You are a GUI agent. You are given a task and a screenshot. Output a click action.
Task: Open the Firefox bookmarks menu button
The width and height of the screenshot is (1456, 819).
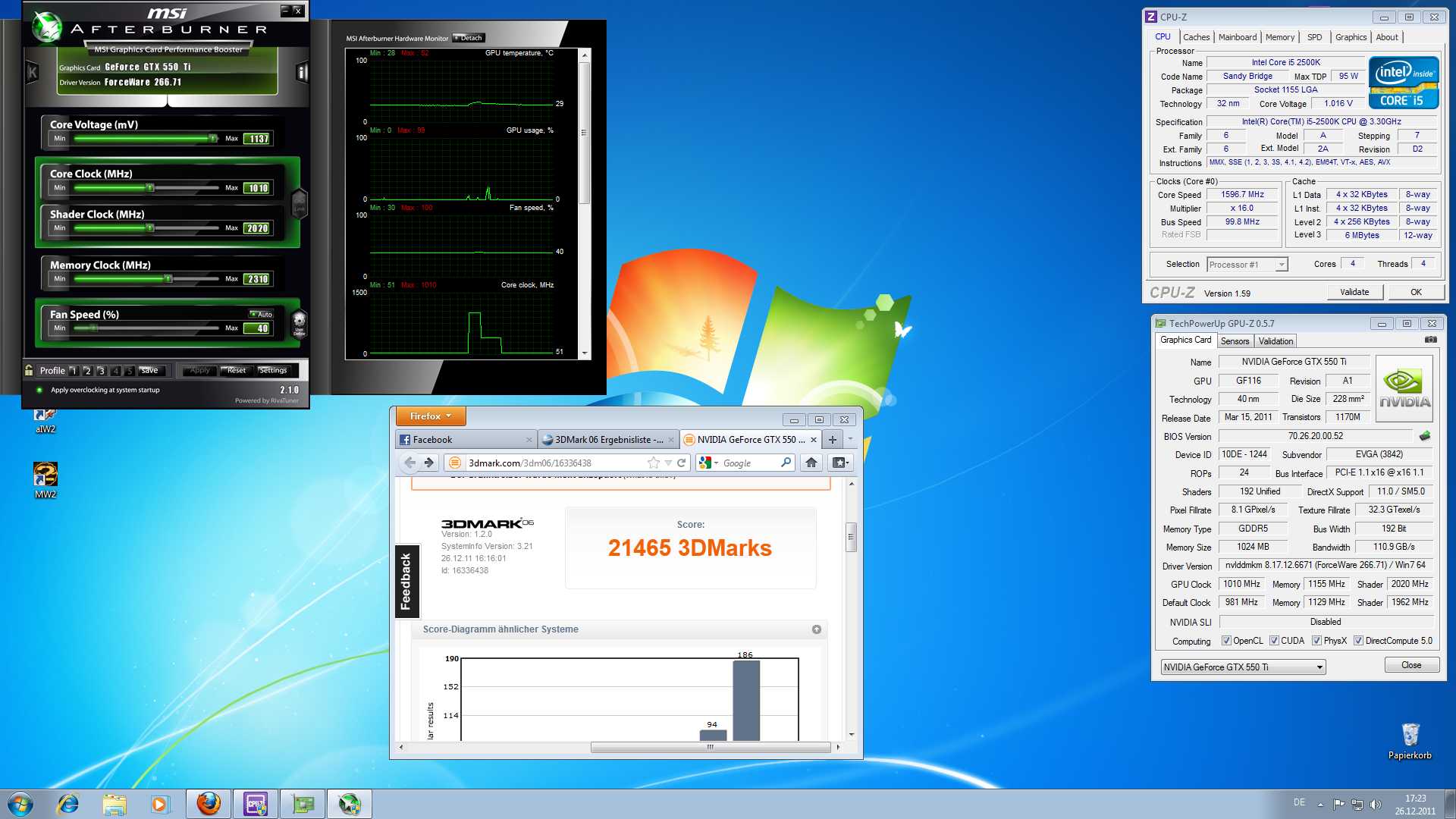pyautogui.click(x=840, y=463)
